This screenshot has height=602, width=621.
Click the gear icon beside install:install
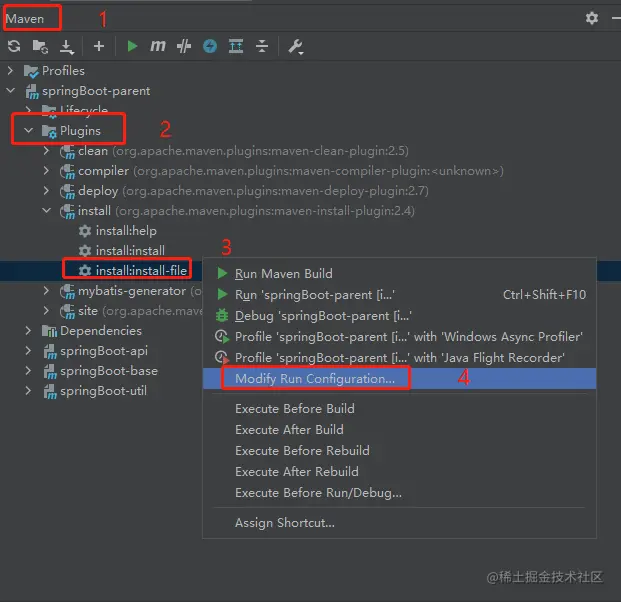pos(85,251)
